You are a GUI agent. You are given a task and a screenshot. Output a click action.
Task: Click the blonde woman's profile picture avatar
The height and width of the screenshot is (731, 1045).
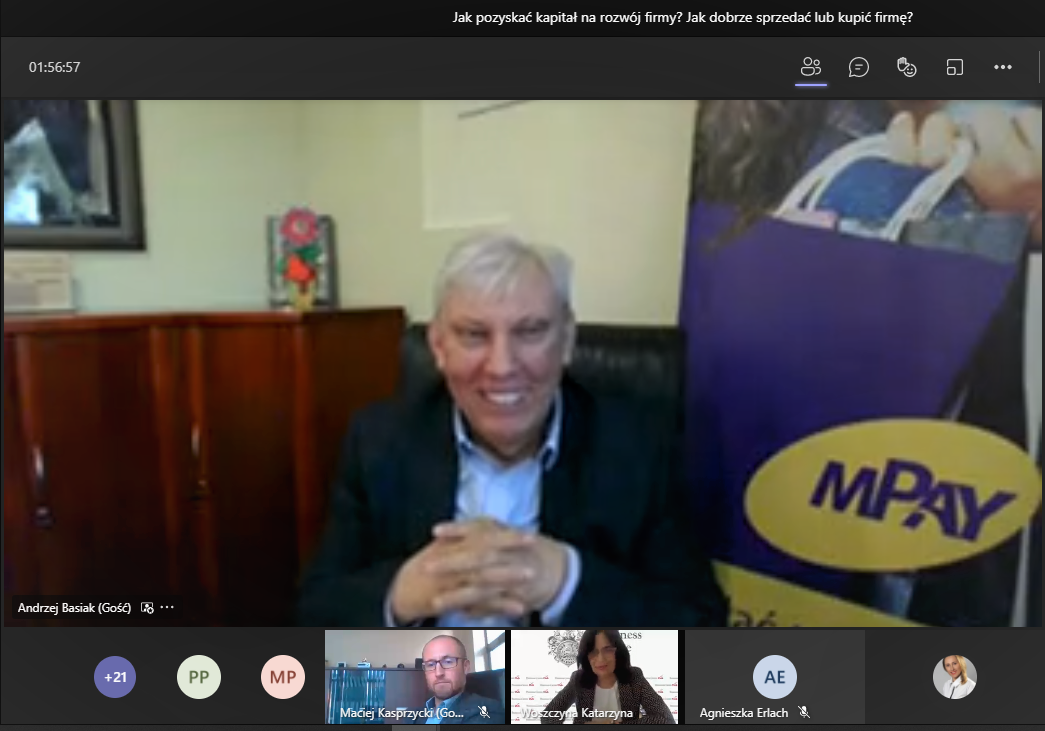[x=954, y=677]
